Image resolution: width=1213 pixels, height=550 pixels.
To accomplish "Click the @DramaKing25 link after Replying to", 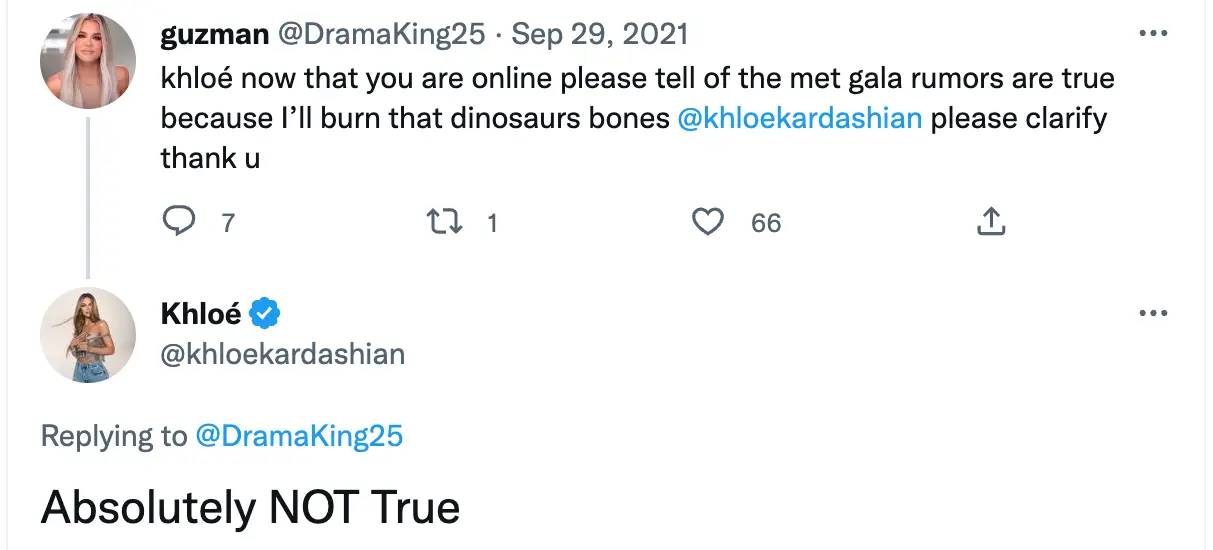I will [299, 436].
